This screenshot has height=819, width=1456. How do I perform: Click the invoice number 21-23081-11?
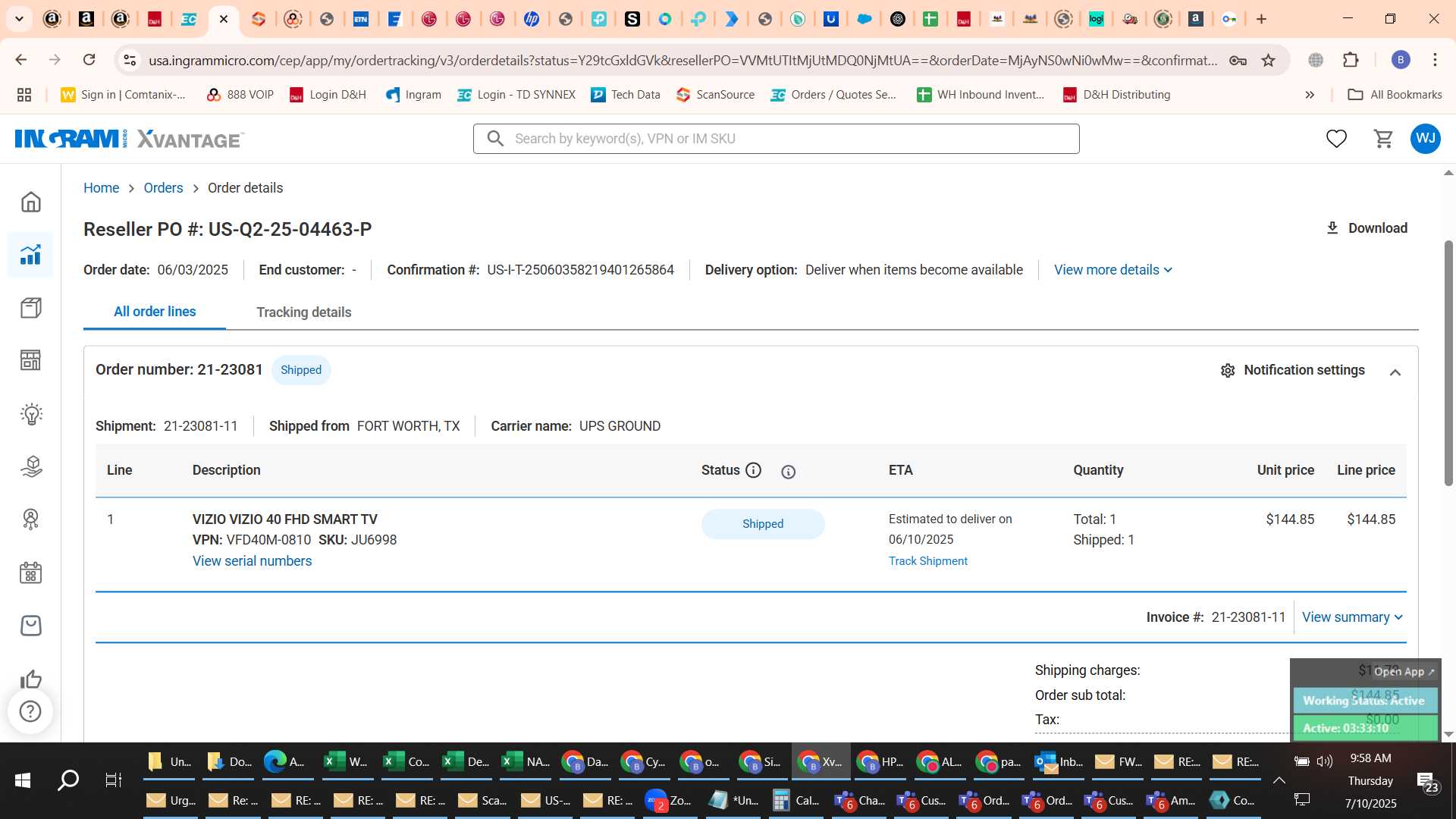tap(1248, 617)
